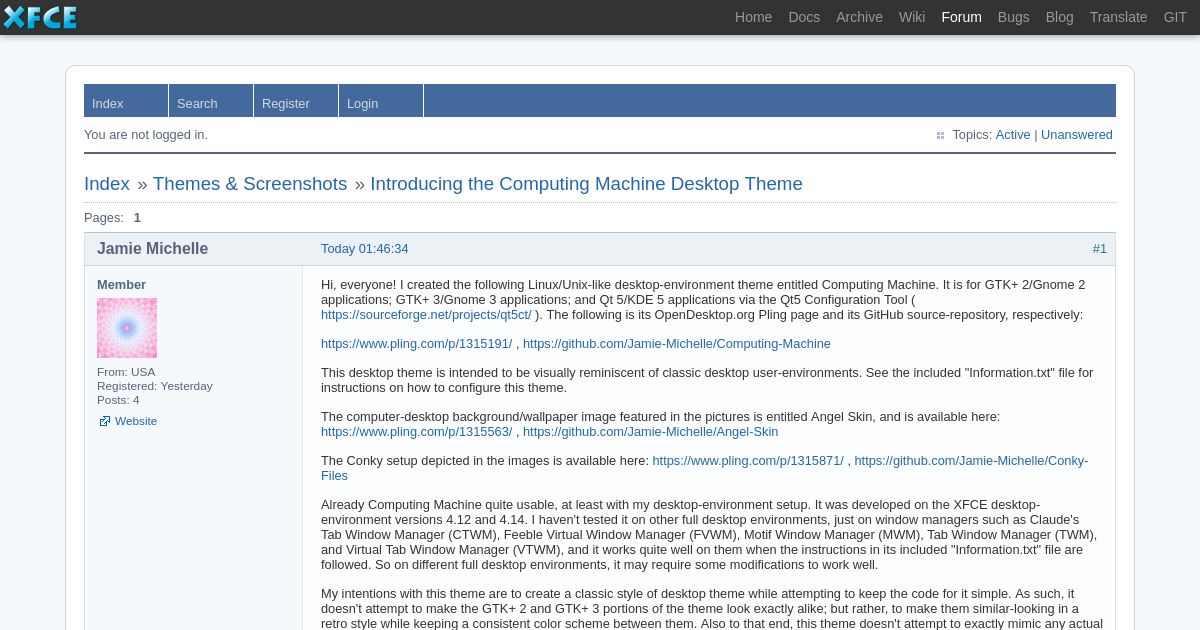
Task: Click the XFCE logo
Action: click(x=40, y=17)
